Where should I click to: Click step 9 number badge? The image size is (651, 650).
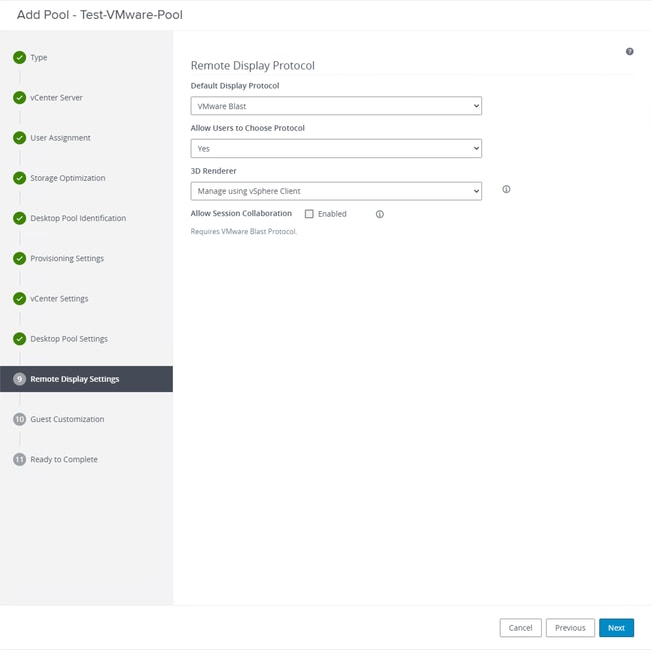point(20,379)
